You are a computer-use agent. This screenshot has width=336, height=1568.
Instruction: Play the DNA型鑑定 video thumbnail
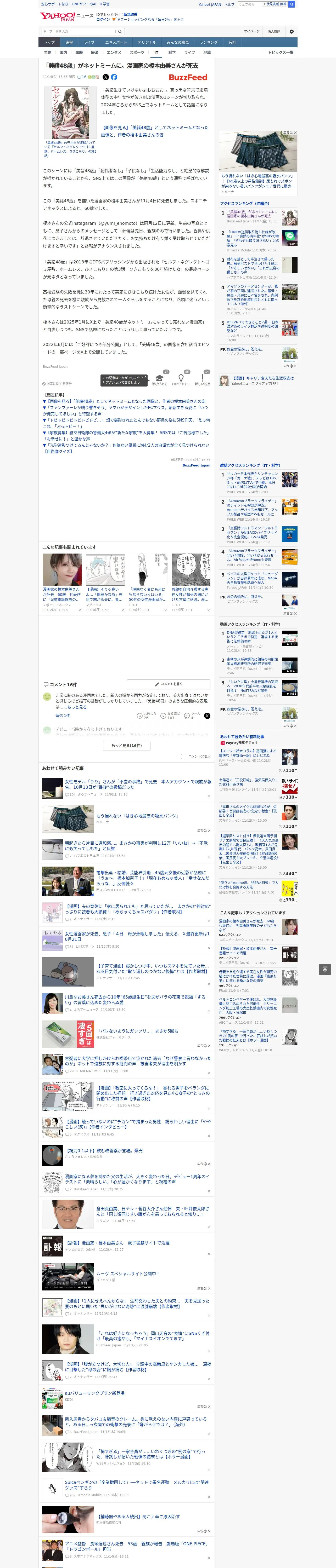point(289,638)
